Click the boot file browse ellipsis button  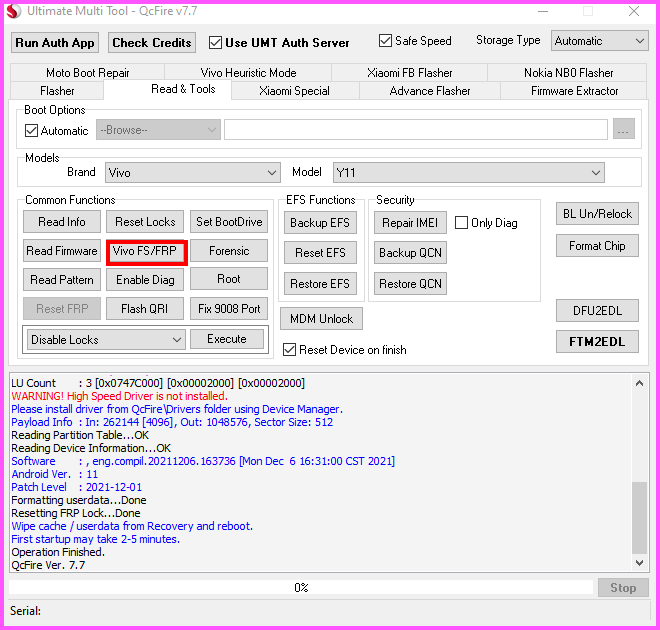(x=623, y=129)
